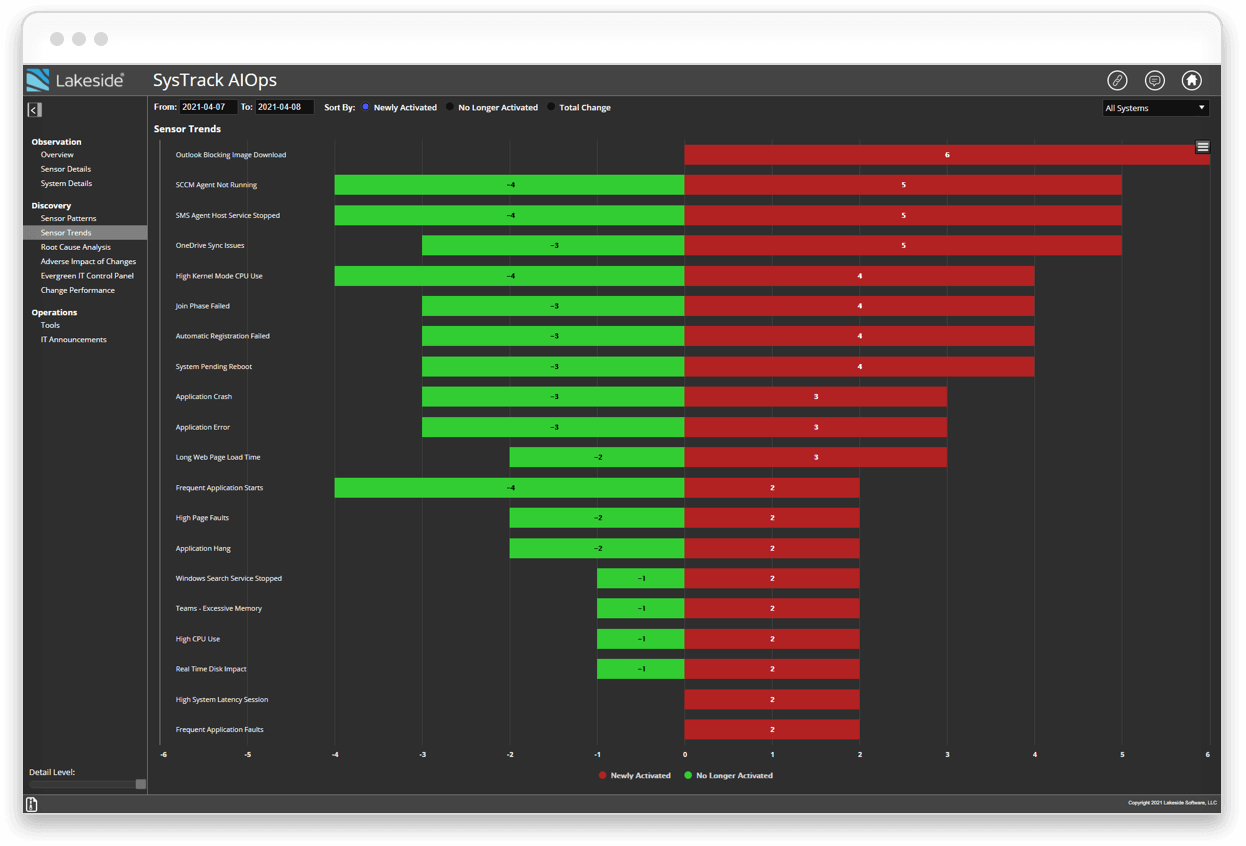Viewport: 1246px width, 846px height.
Task: Open the Evergreen IT Control Panel link
Action: [86, 275]
